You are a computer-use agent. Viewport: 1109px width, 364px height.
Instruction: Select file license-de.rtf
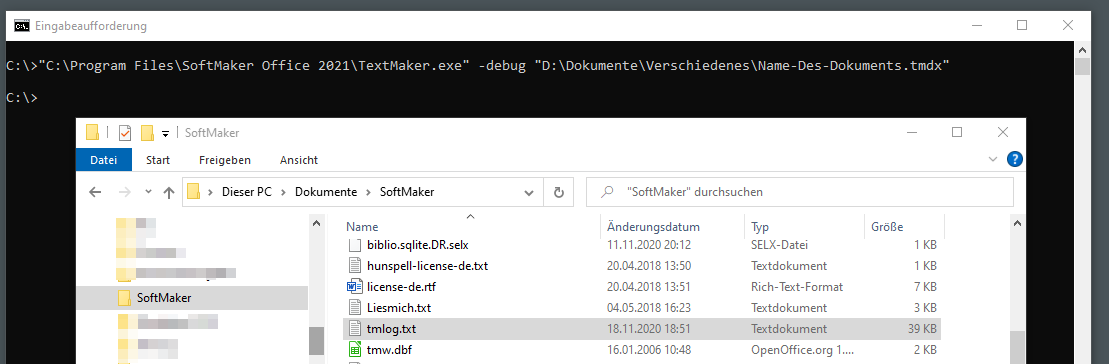(402, 287)
